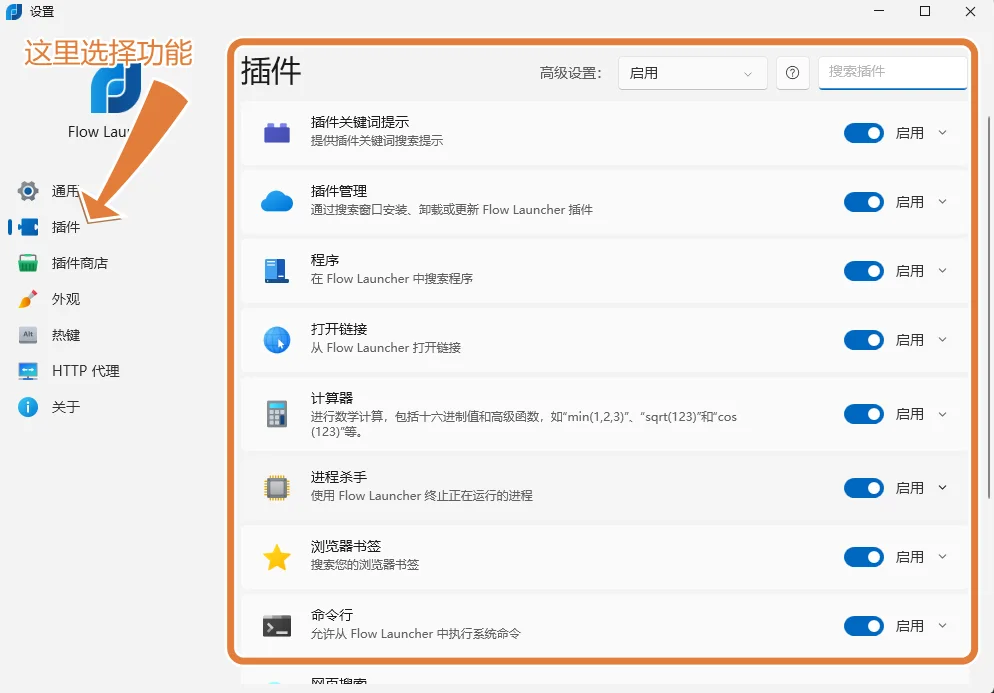
Task: Click the cloud icon for 插件管理
Action: point(277,201)
